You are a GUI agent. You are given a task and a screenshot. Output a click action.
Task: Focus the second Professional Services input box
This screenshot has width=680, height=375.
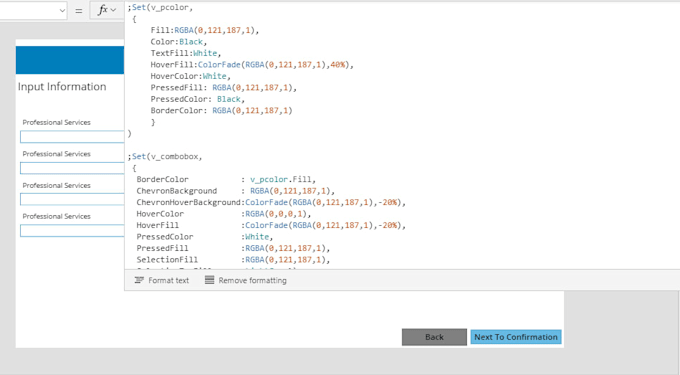click(x=72, y=168)
